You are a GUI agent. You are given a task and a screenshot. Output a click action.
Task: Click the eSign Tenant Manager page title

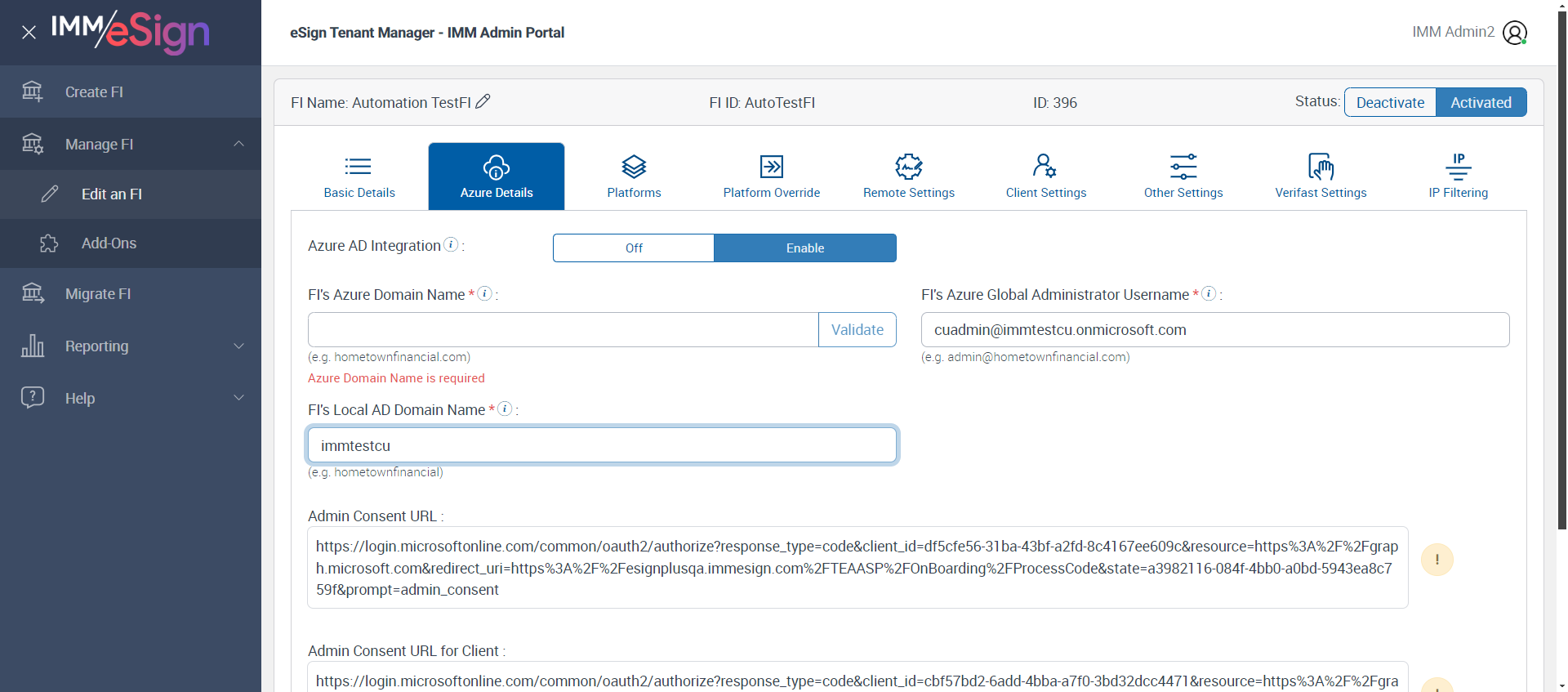click(x=427, y=33)
